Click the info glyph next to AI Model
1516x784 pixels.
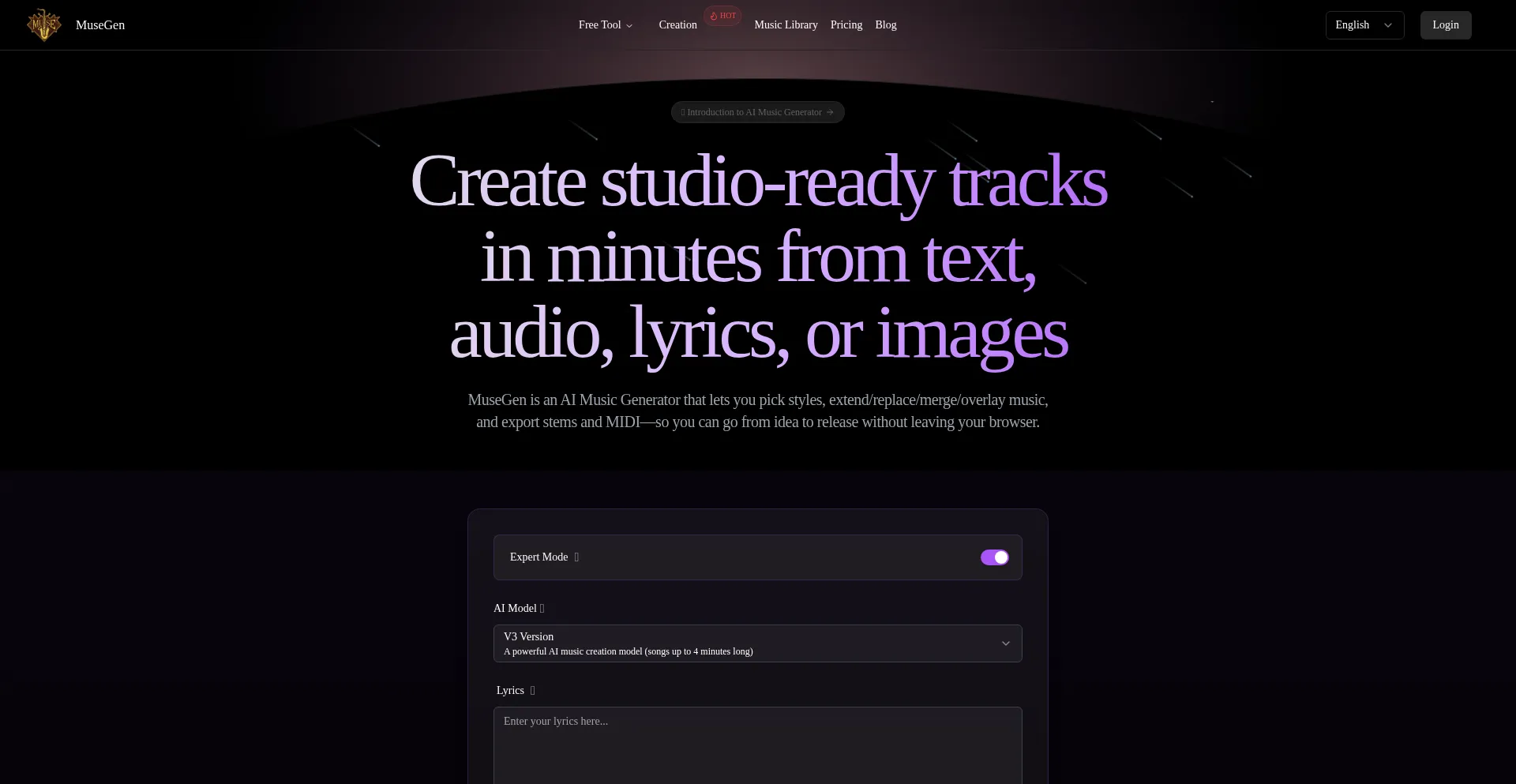542,609
